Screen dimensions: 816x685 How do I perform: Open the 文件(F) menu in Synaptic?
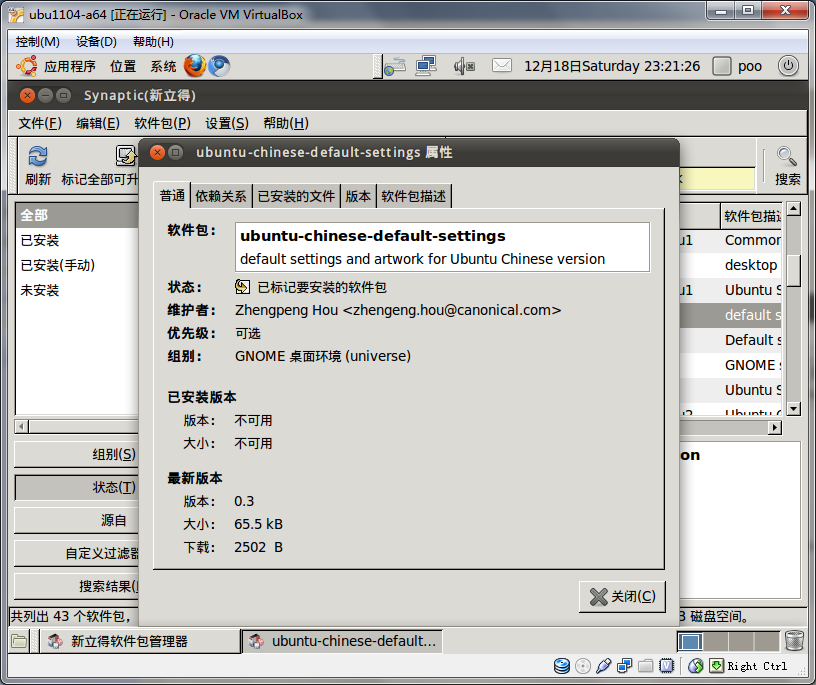pyautogui.click(x=40, y=123)
